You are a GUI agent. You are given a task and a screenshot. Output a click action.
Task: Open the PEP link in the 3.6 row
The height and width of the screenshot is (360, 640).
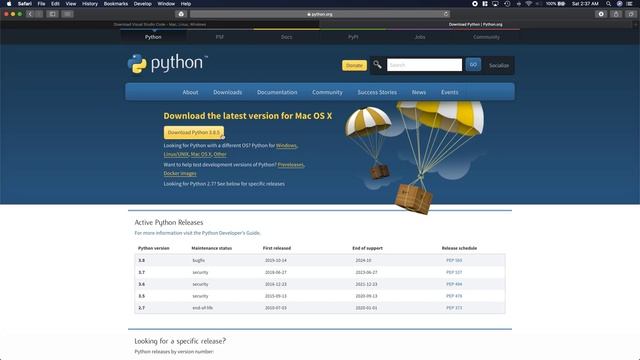(x=454, y=284)
